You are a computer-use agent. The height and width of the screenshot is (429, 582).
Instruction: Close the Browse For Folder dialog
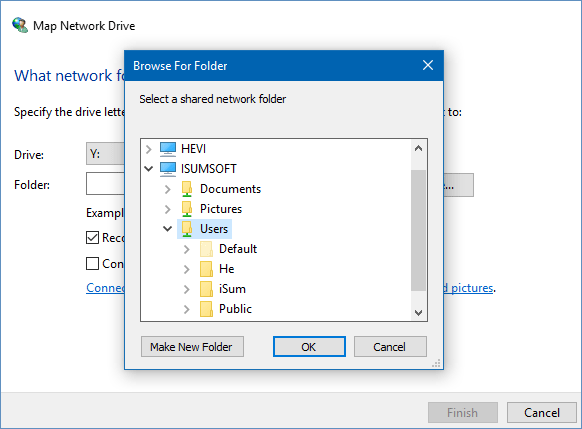tap(428, 65)
